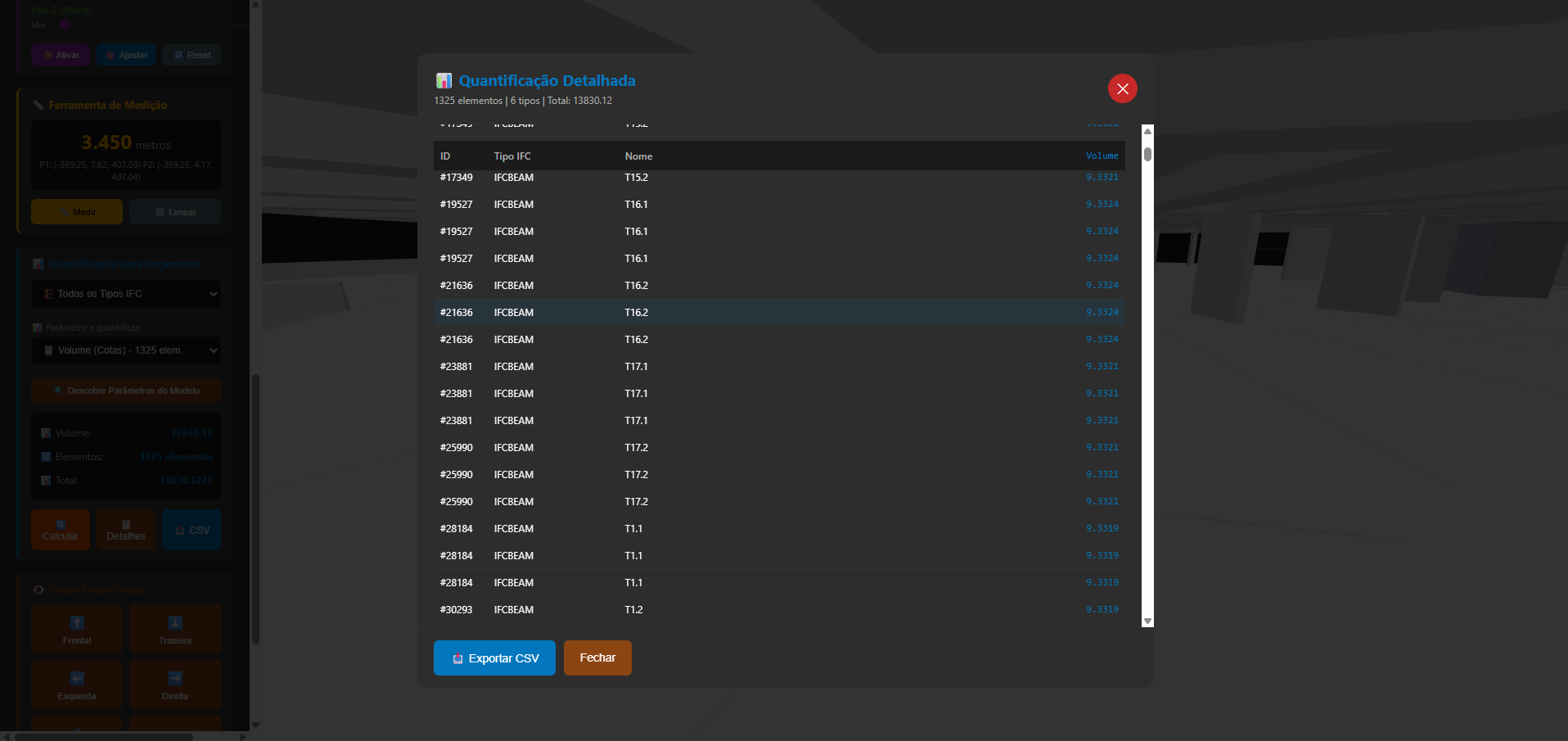The image size is (1568, 741).
Task: Select the Medir measurement tool
Action: (76, 211)
